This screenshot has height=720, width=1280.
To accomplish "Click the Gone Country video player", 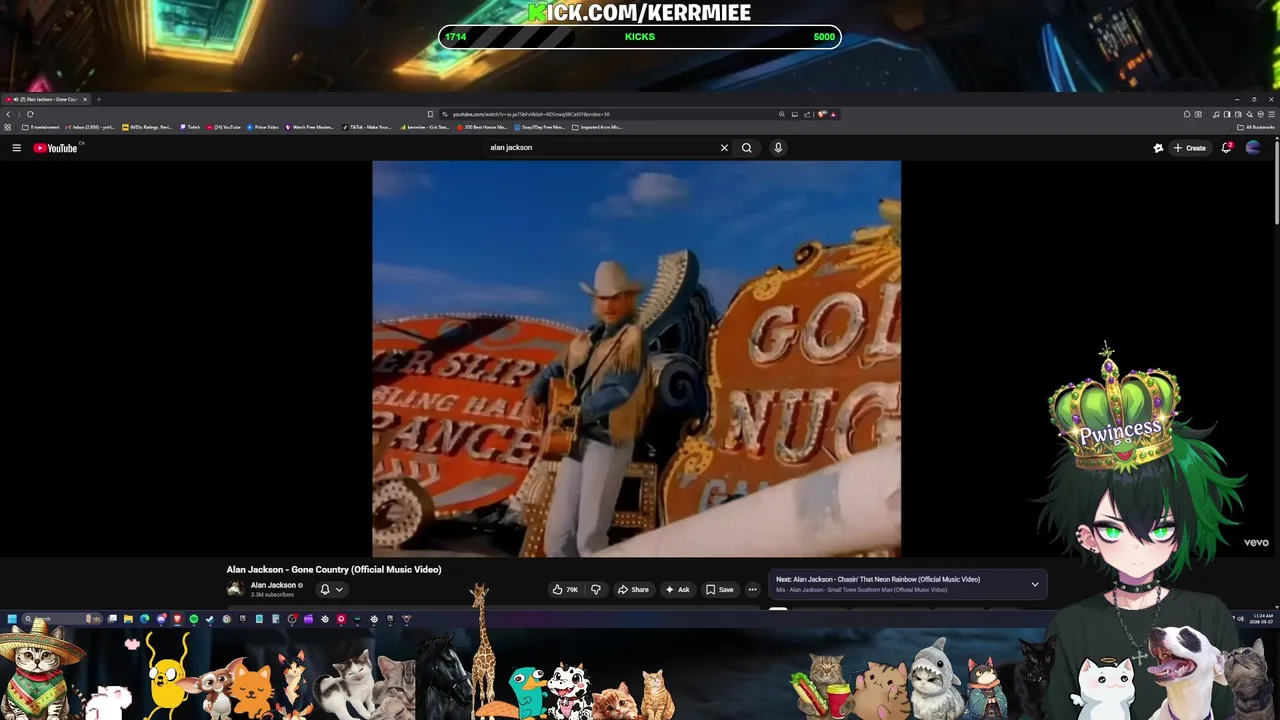I will click(x=636, y=359).
